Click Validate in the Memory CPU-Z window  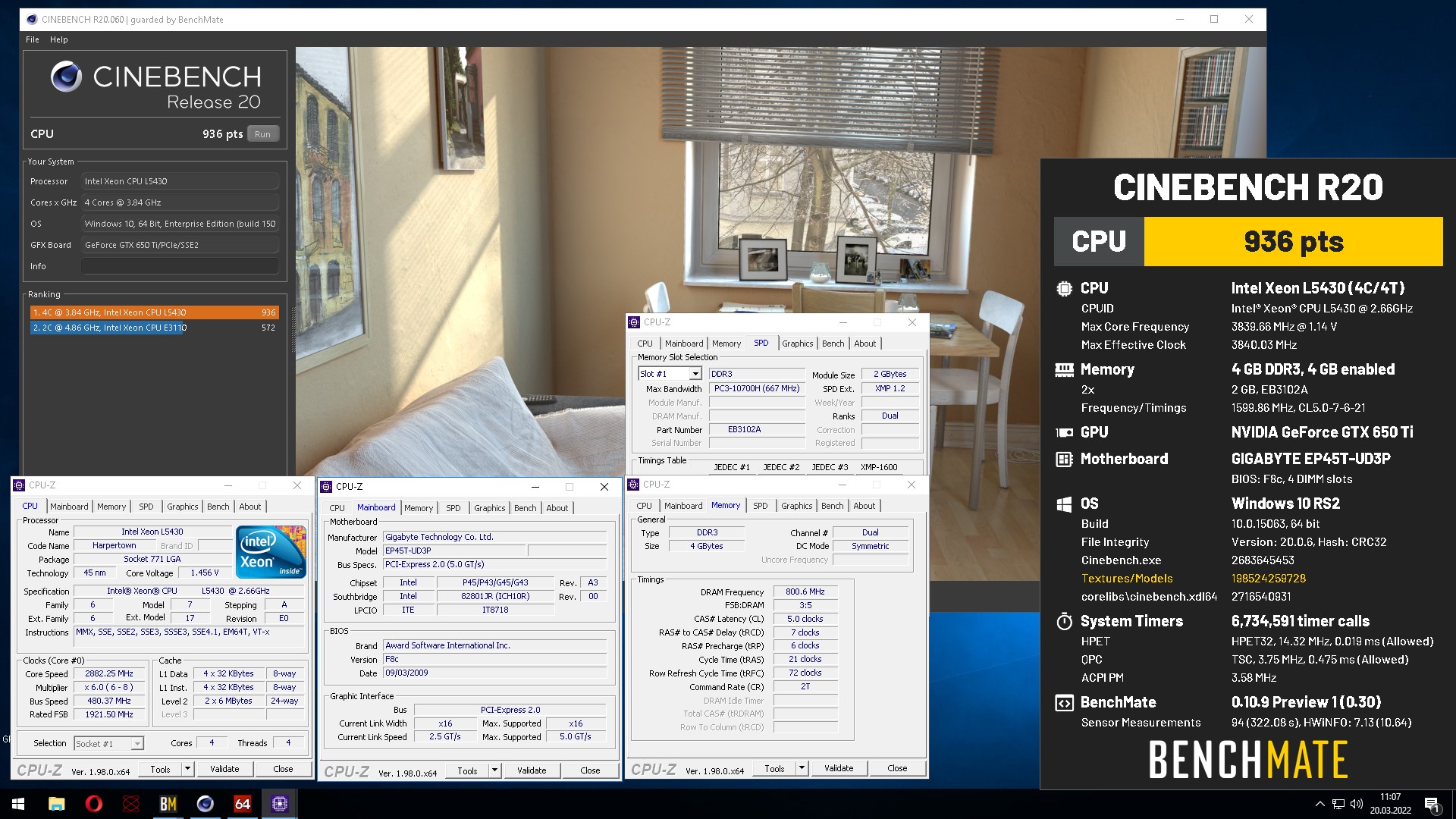click(x=839, y=768)
